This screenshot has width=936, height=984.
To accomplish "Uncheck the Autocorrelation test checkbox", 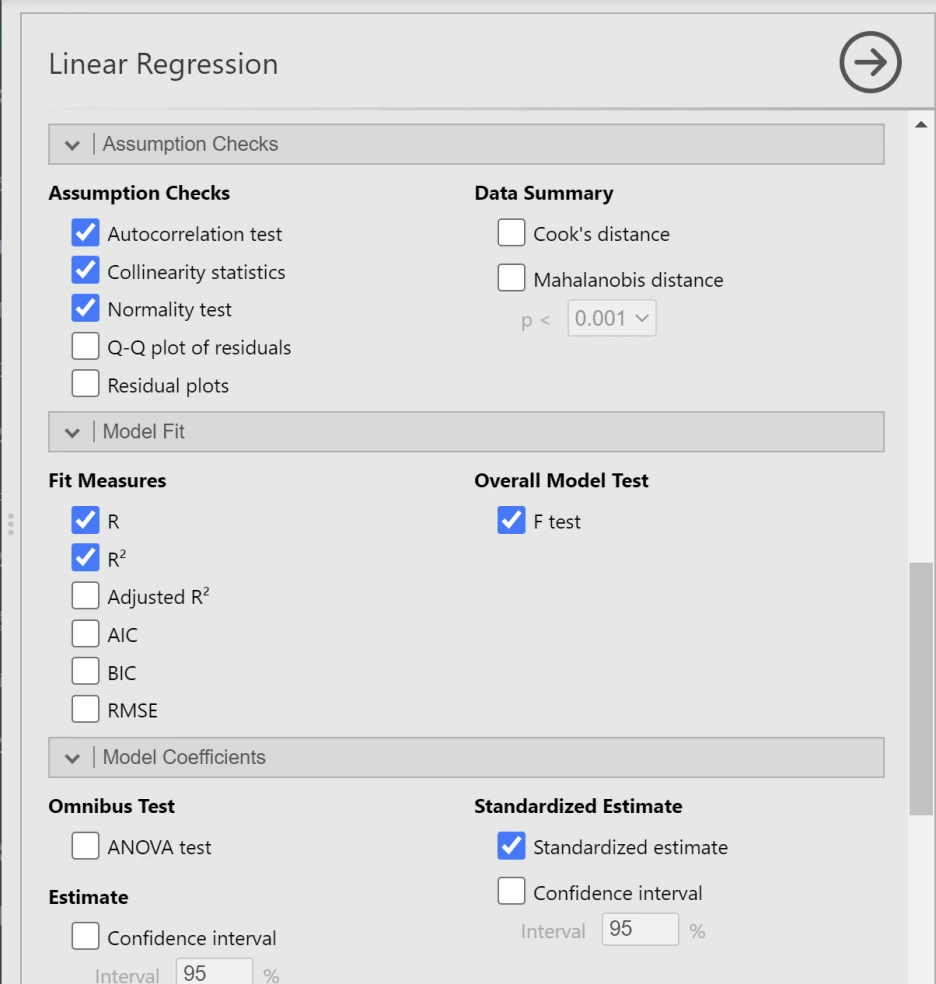I will click(x=86, y=234).
